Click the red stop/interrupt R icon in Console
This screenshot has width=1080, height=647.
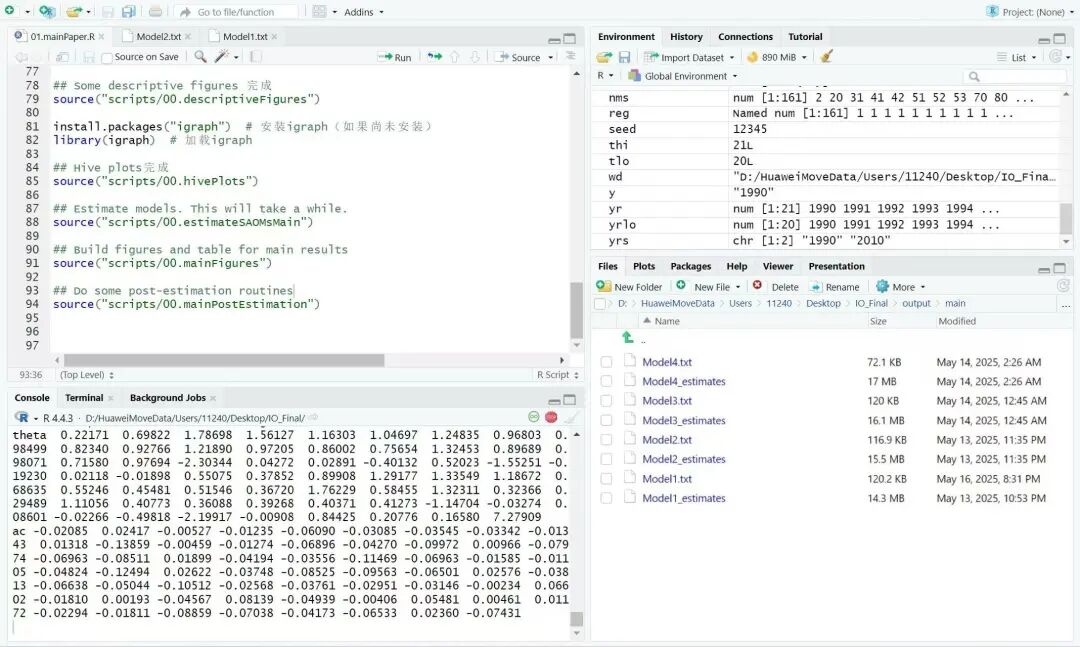[x=551, y=417]
